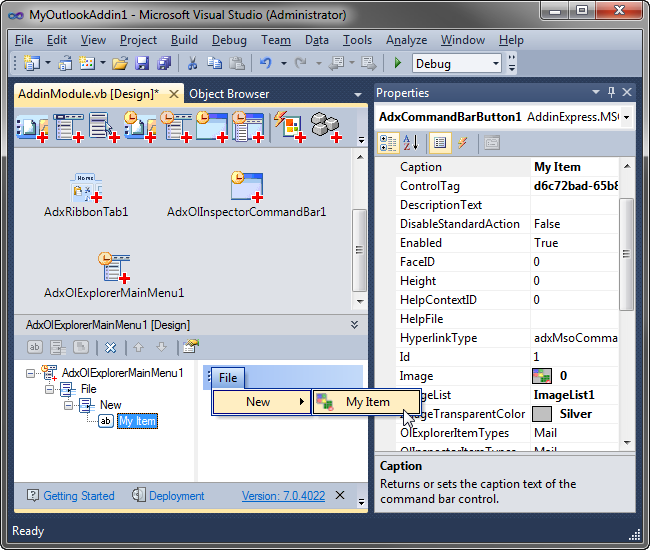Click the Copy icon in toolbar

click(214, 63)
